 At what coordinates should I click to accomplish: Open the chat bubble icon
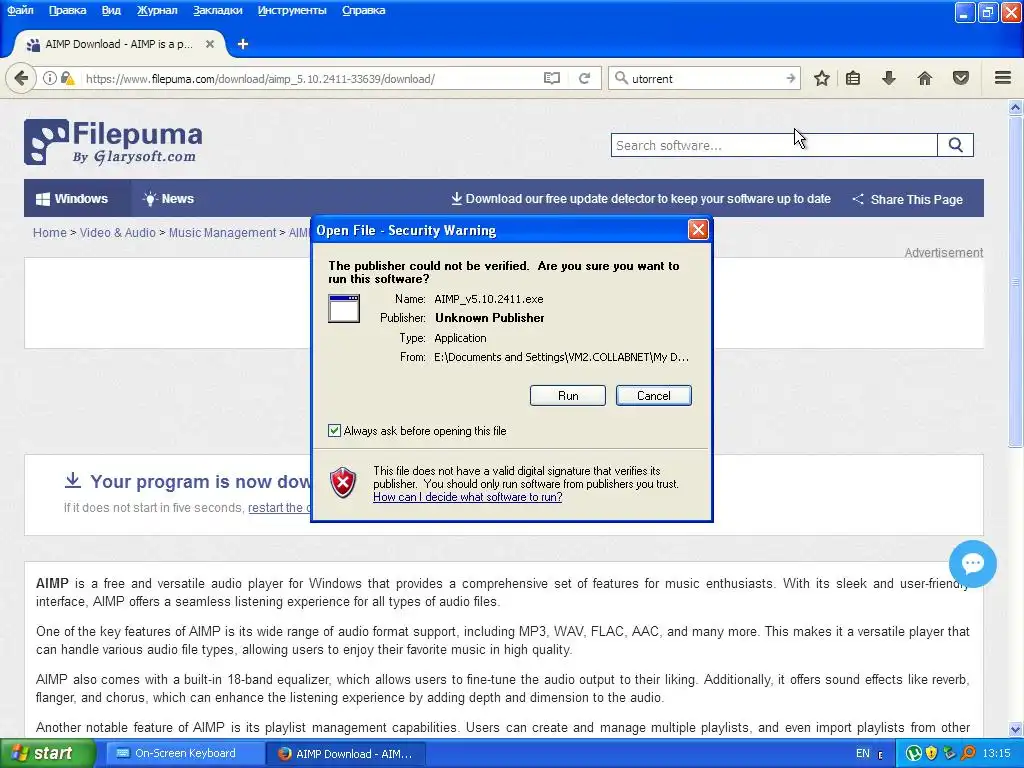[972, 564]
